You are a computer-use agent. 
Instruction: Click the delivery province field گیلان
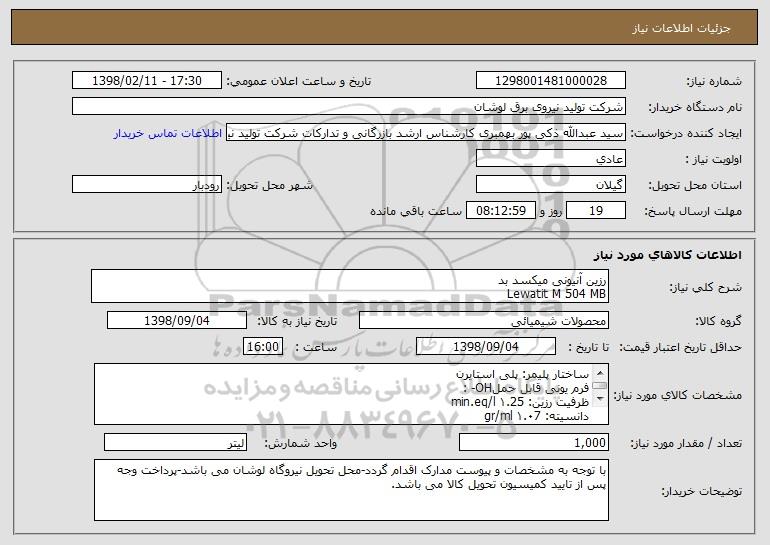(x=550, y=185)
